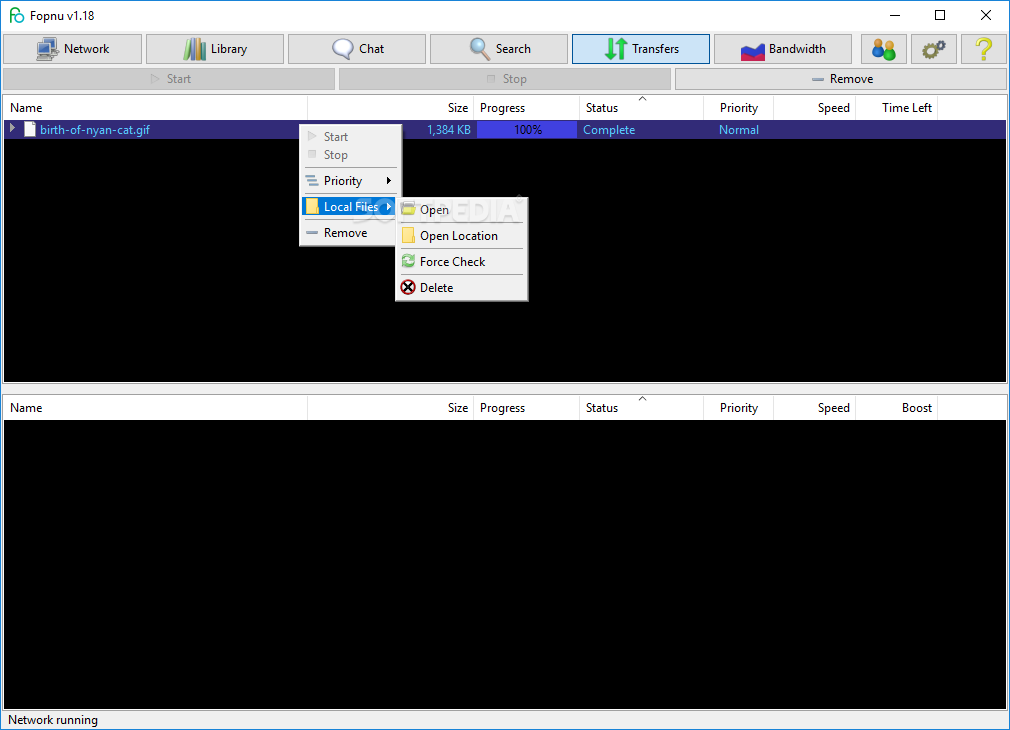Click the Normal priority cell
Image resolution: width=1010 pixels, height=730 pixels.
(x=738, y=130)
